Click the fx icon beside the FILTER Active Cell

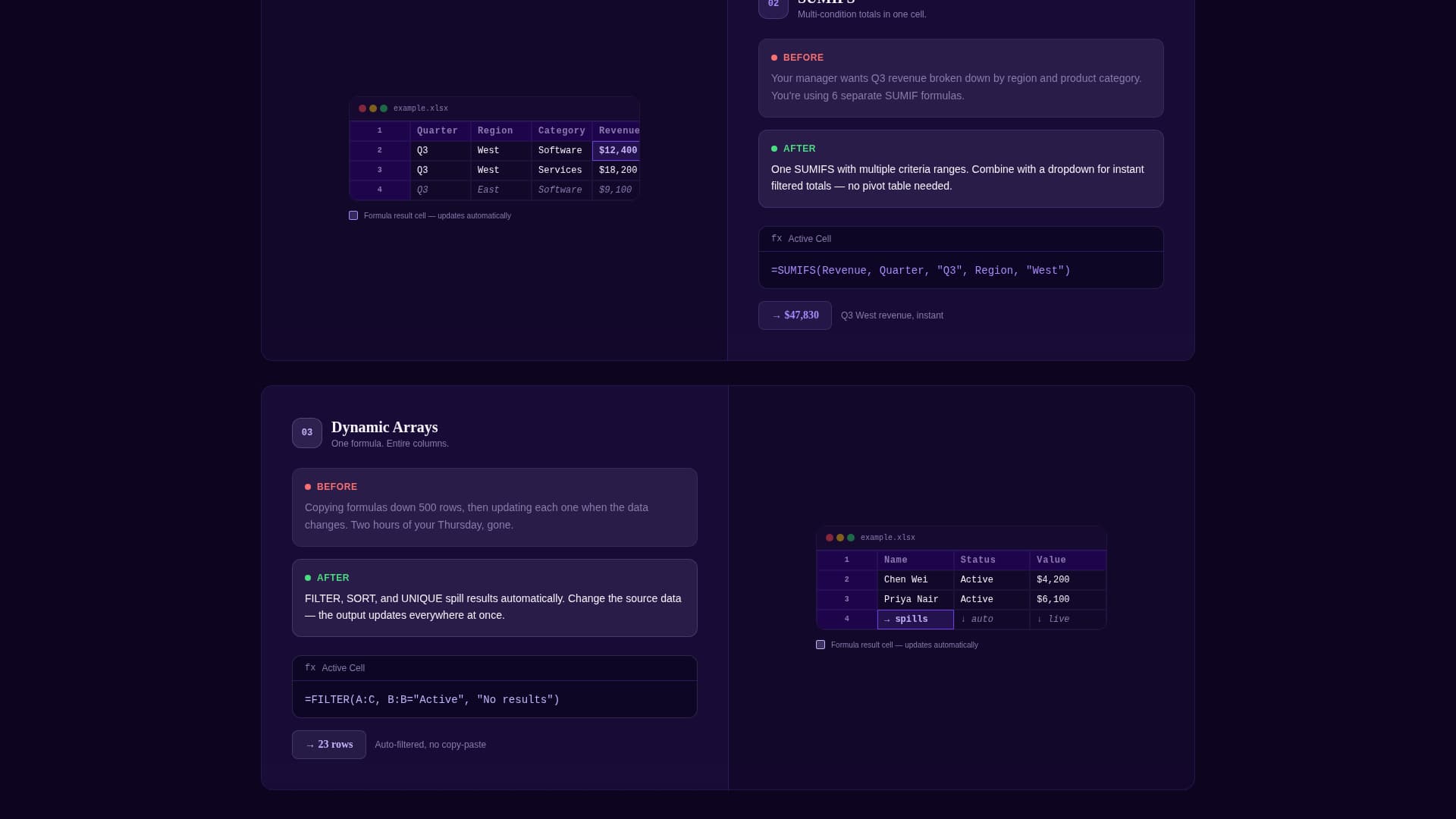pos(311,668)
